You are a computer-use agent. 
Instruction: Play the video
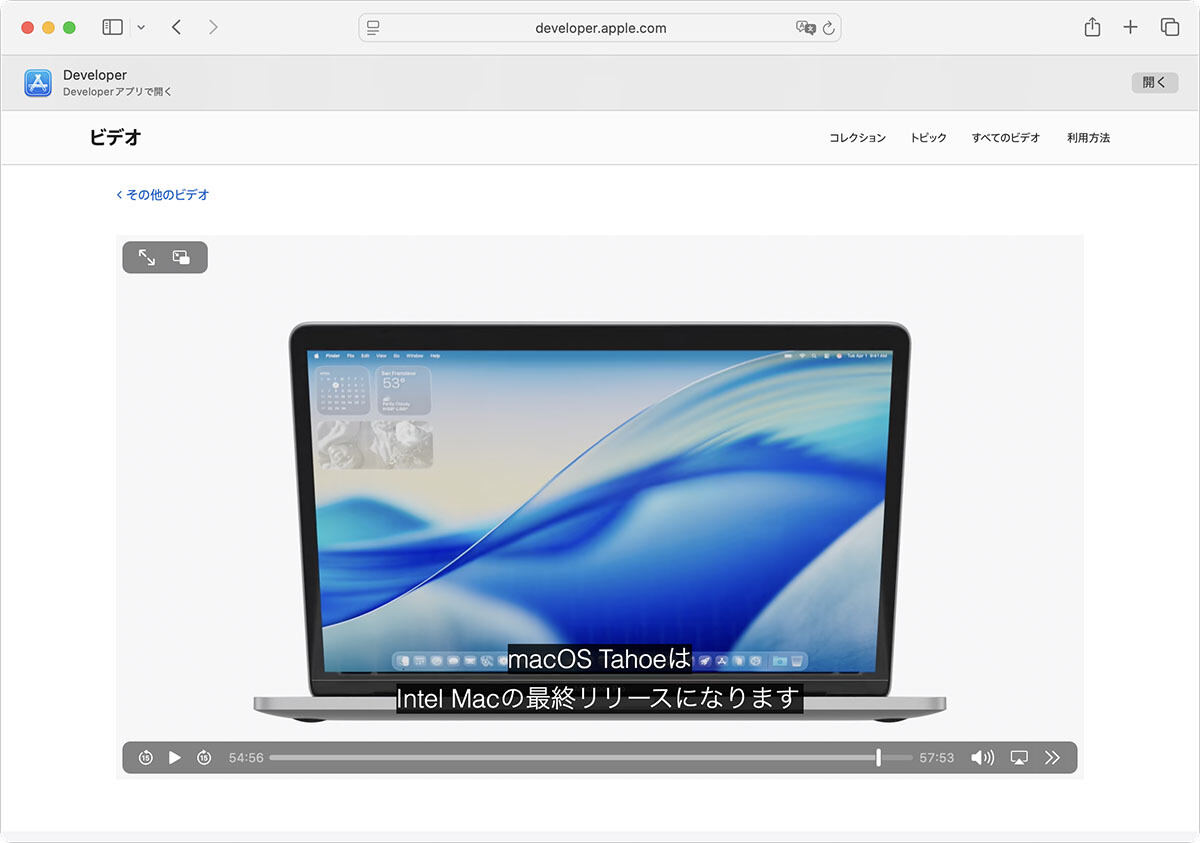tap(175, 758)
